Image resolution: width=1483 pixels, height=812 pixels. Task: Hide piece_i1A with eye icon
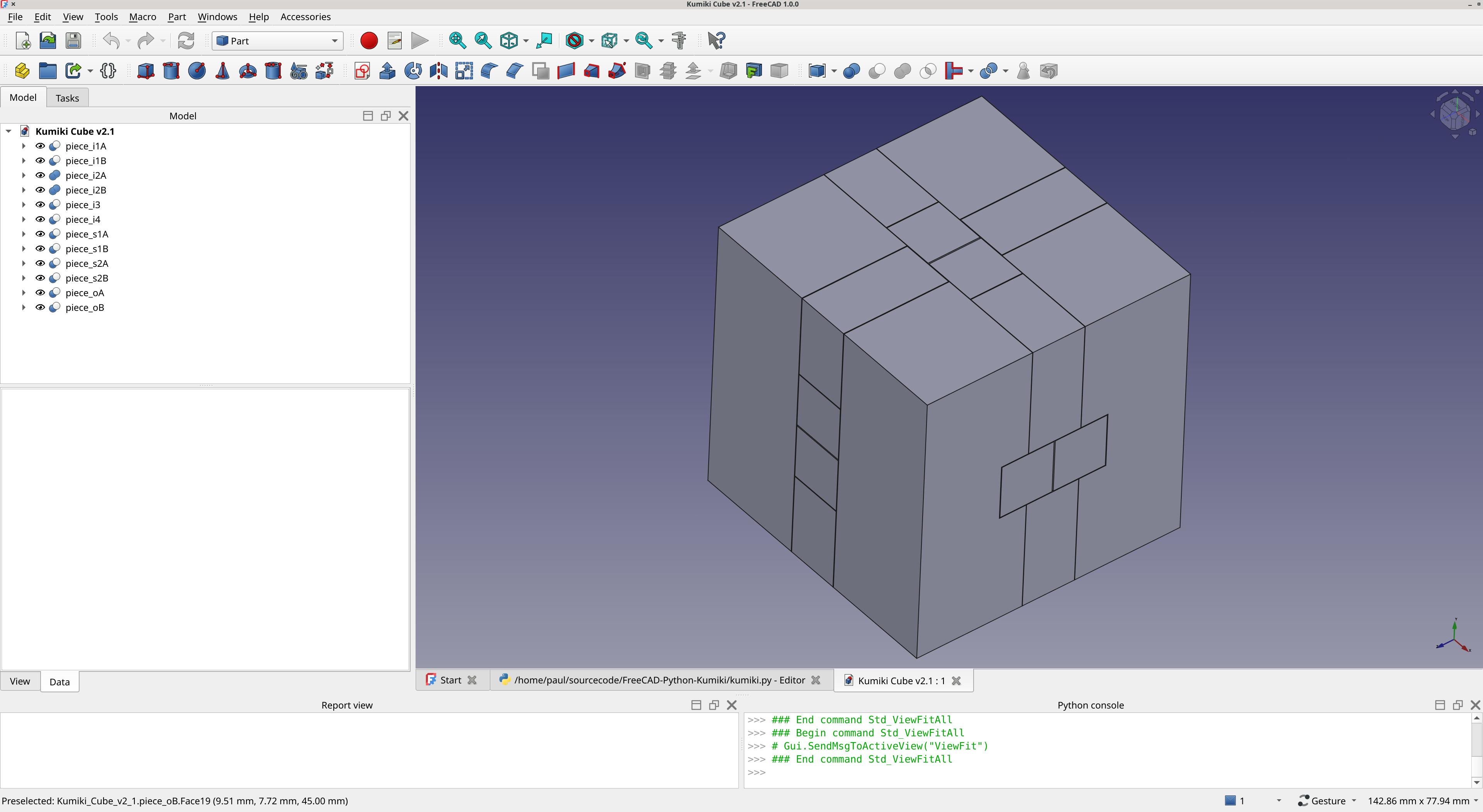[x=40, y=146]
